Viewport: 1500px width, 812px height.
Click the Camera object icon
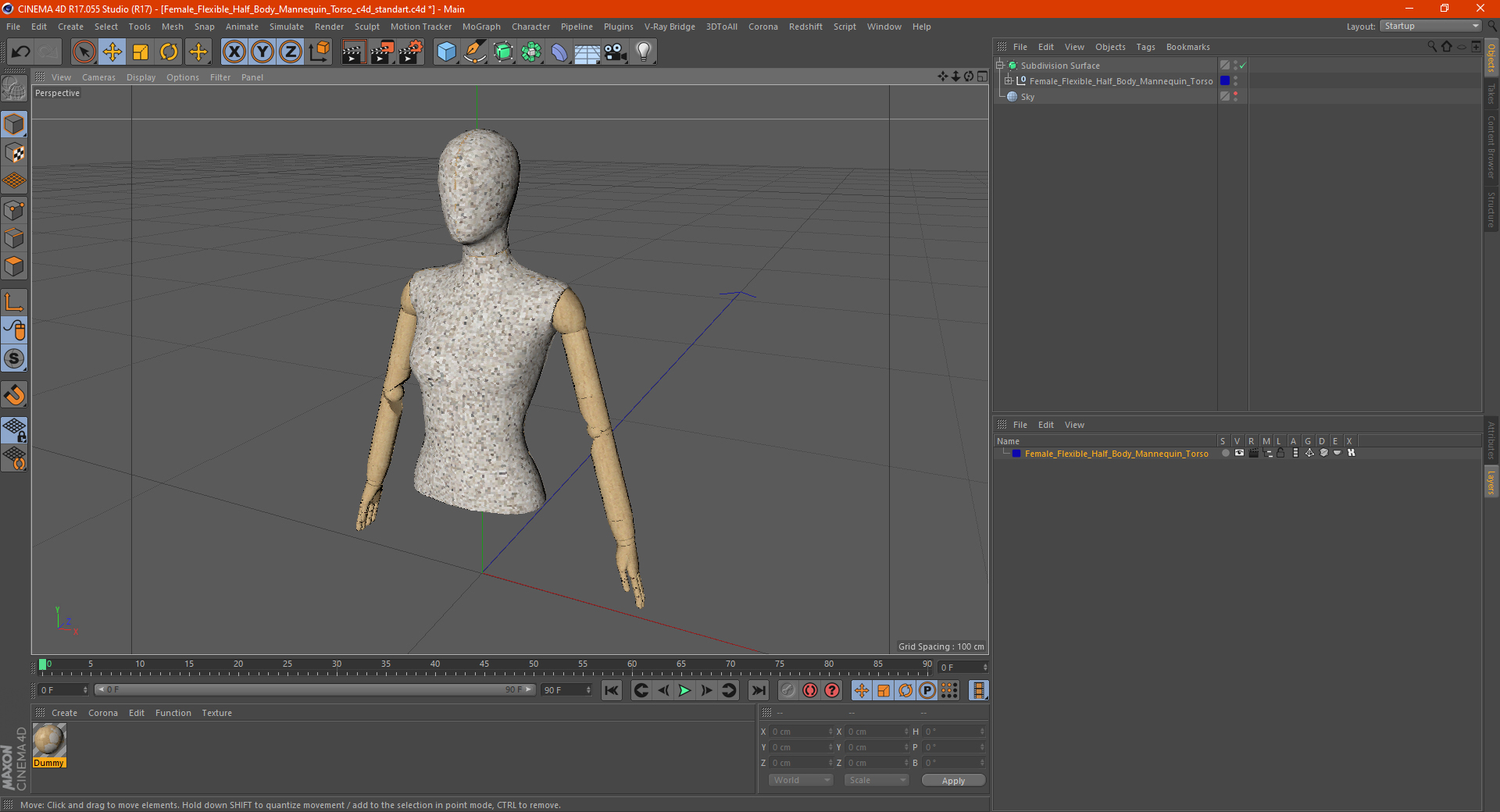(616, 52)
